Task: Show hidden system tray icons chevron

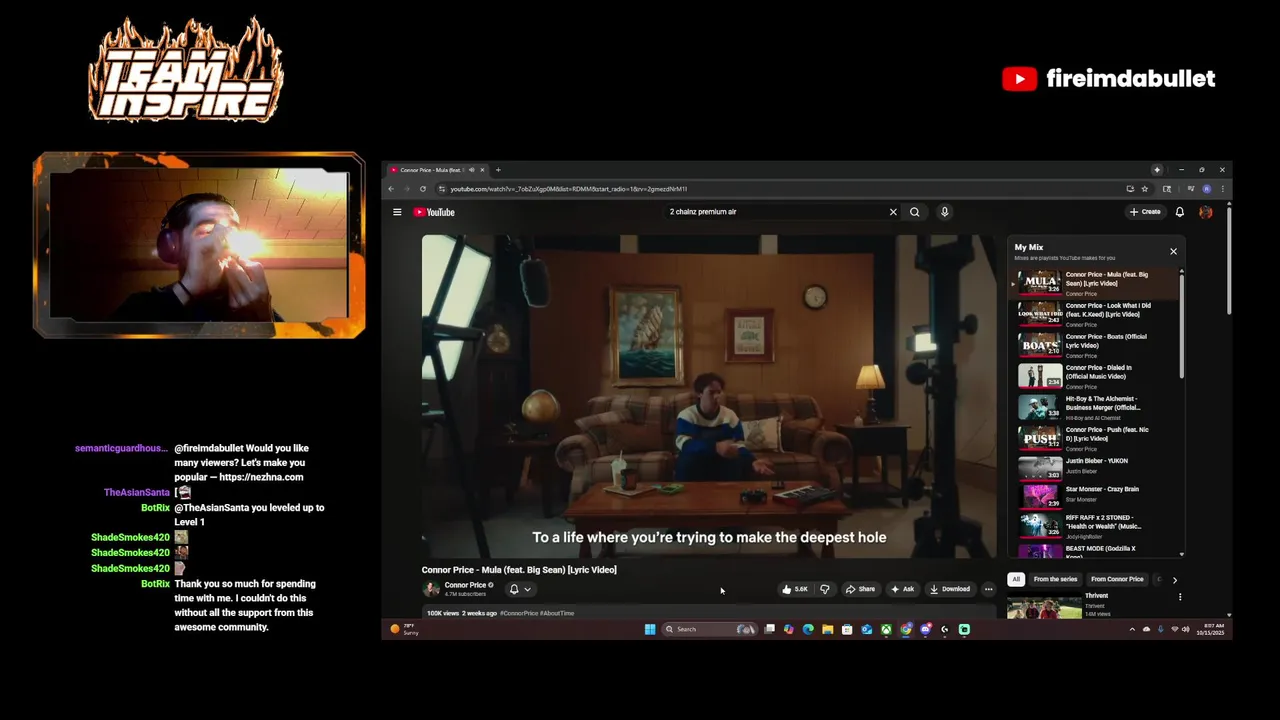Action: click(x=1132, y=629)
